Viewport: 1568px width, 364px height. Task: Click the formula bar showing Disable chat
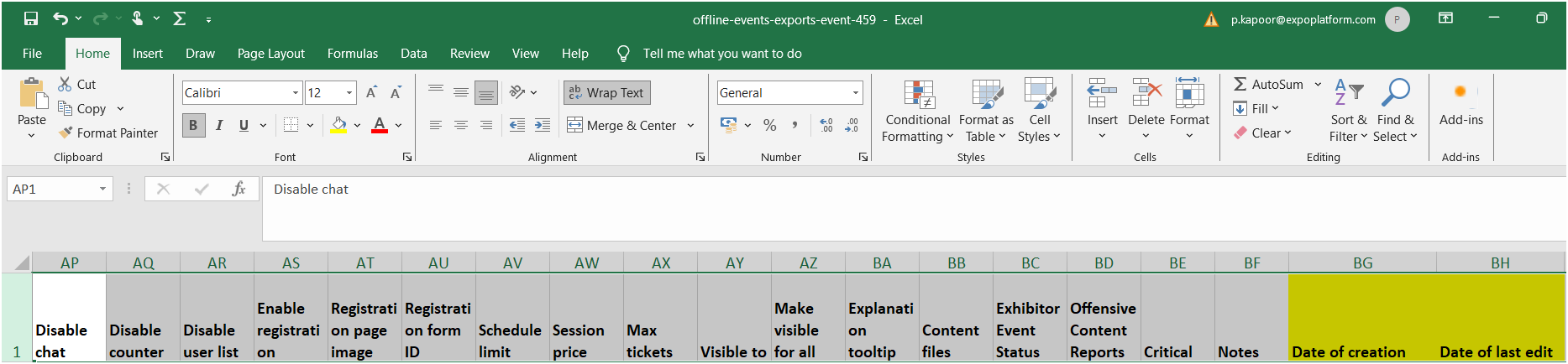[x=913, y=209]
